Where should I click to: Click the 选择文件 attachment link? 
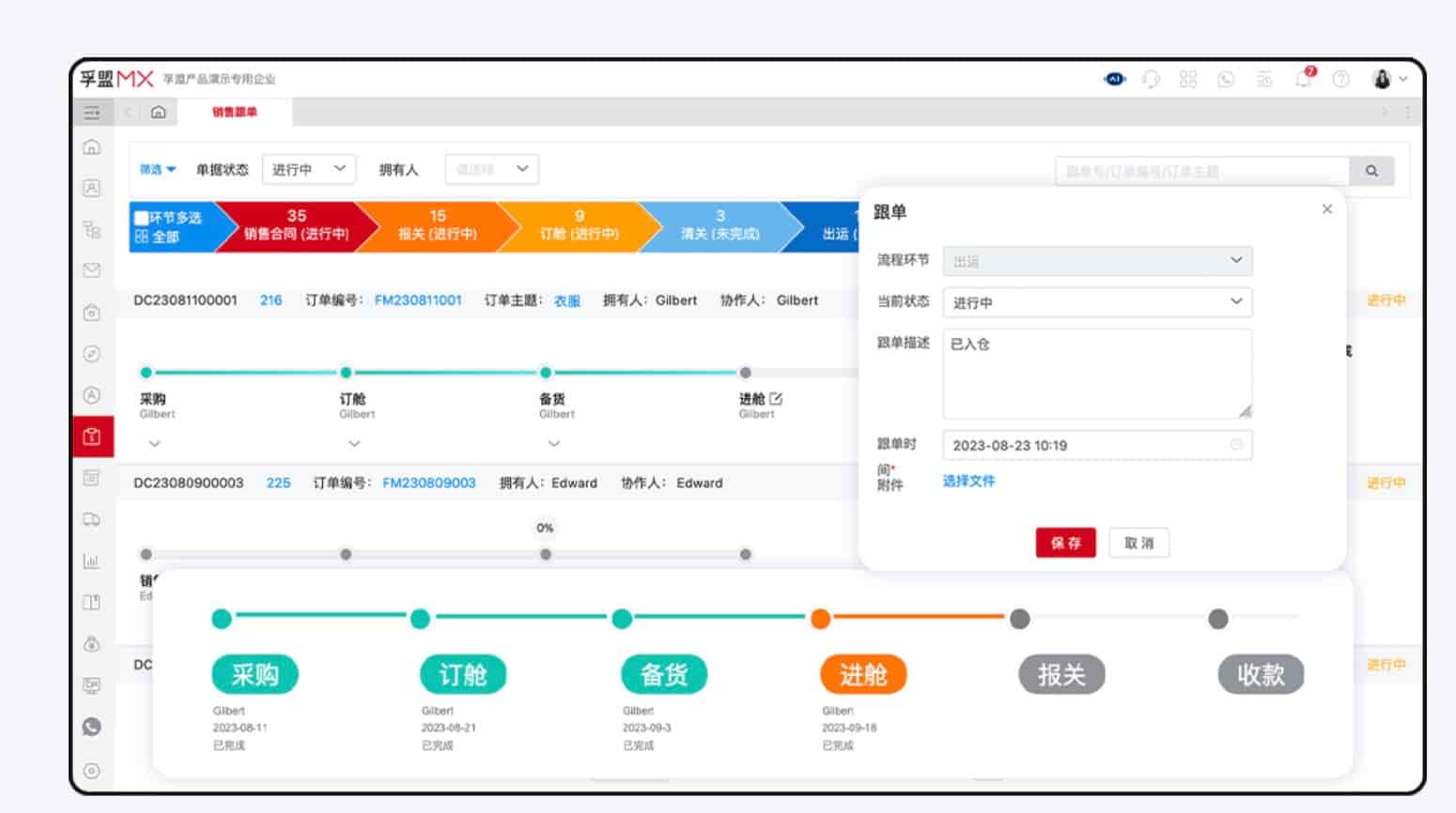click(968, 481)
